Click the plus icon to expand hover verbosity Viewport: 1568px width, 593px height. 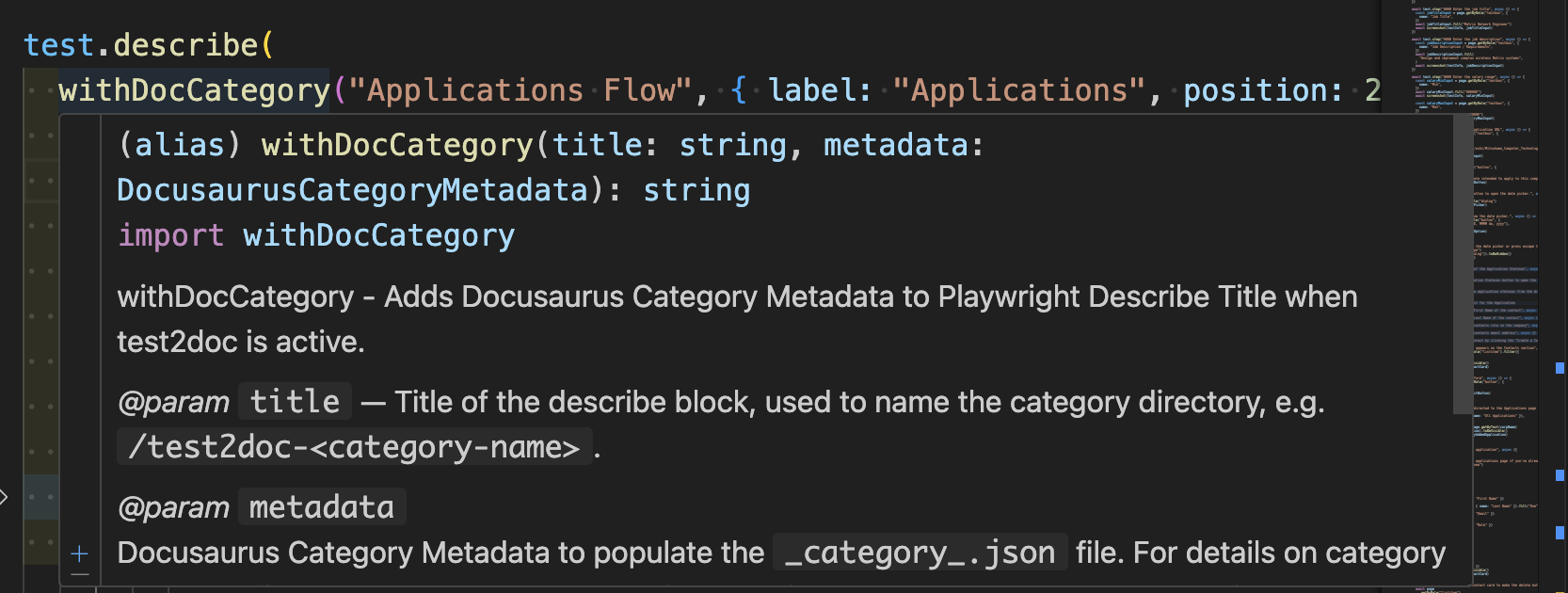click(x=80, y=553)
